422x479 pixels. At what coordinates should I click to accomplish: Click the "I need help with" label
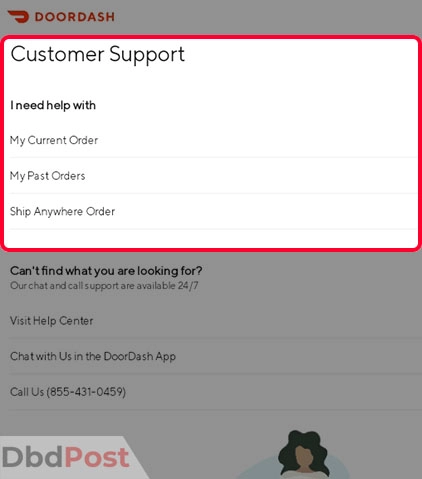[53, 105]
